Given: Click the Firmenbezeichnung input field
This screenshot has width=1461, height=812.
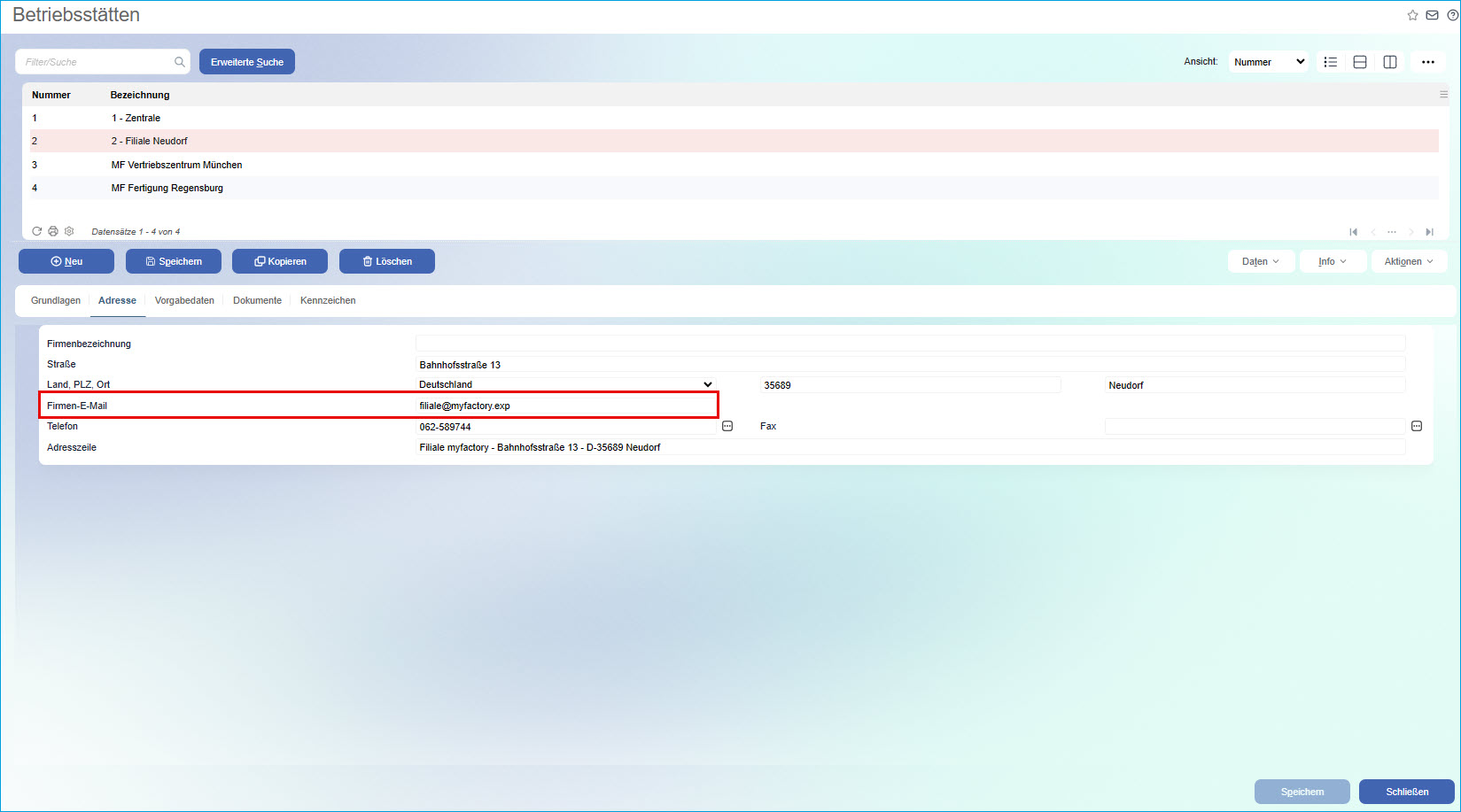Looking at the screenshot, I should pos(911,344).
